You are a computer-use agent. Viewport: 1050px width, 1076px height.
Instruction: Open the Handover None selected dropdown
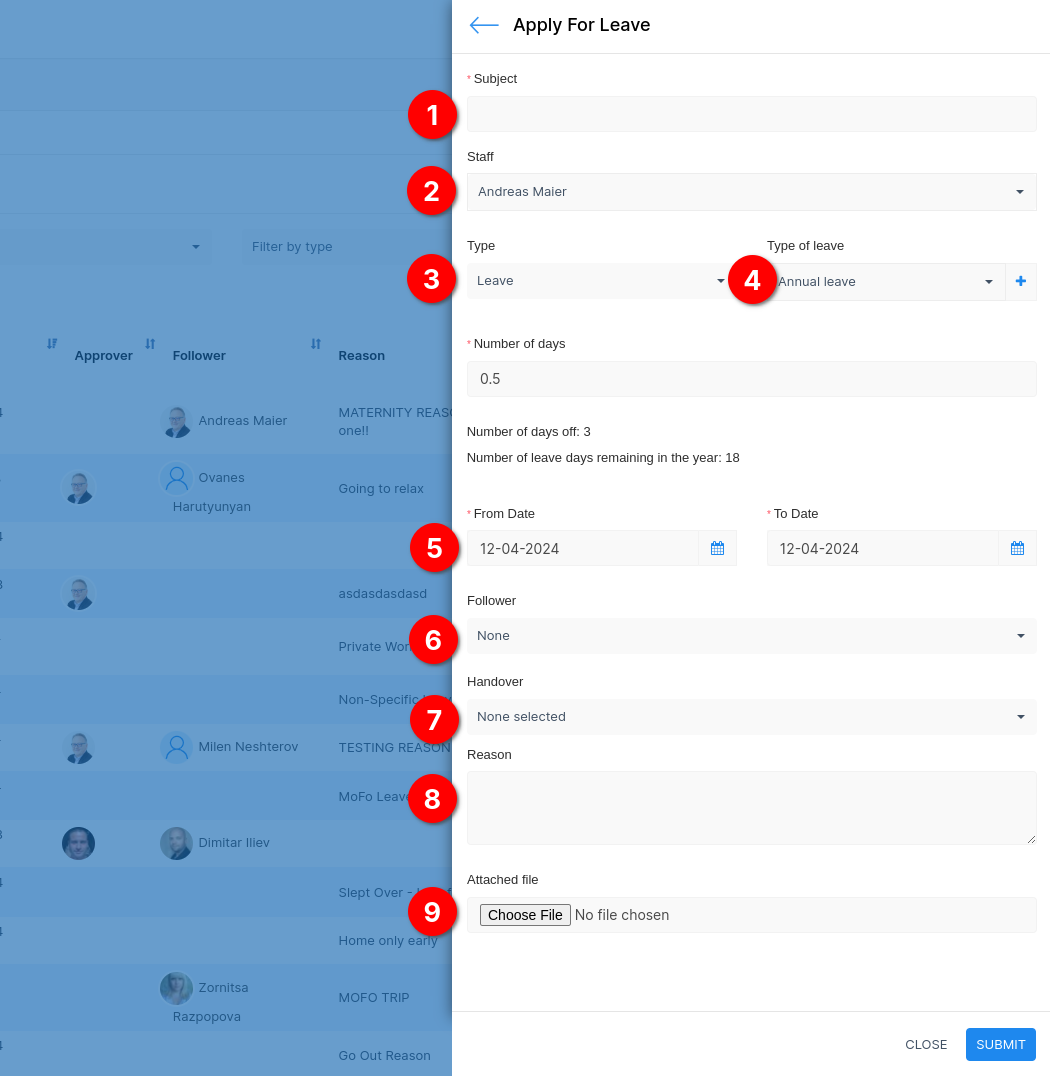751,717
